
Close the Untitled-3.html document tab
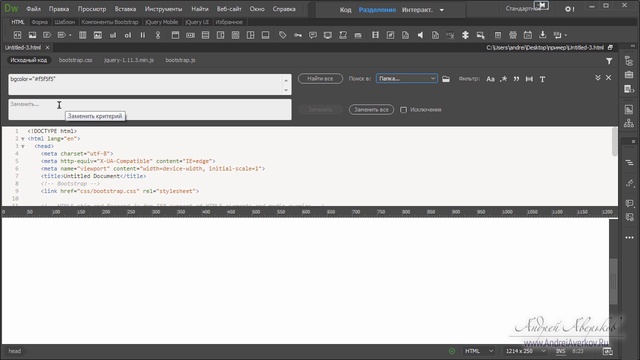47,48
